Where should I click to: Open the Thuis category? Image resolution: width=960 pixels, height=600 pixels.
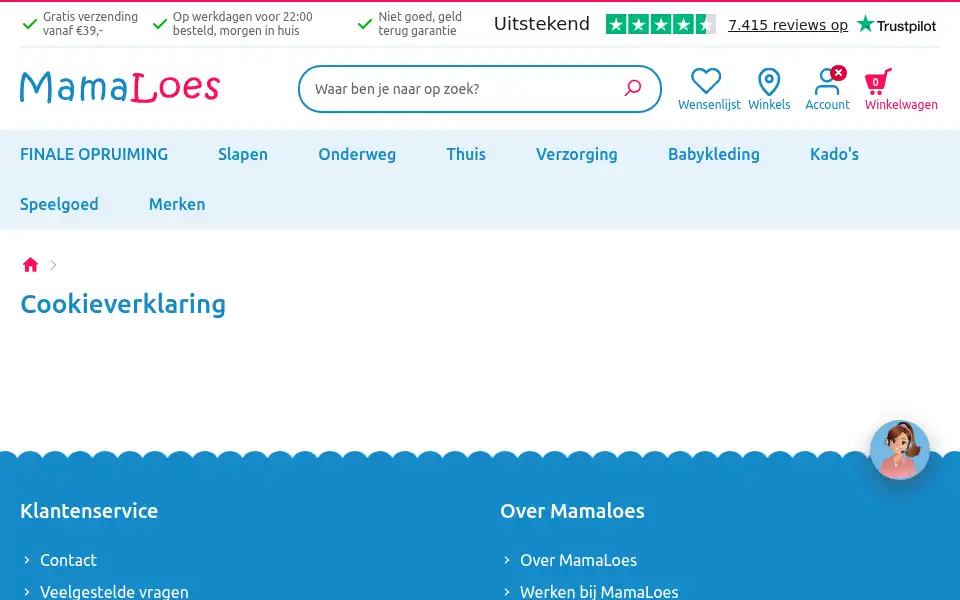(x=466, y=154)
